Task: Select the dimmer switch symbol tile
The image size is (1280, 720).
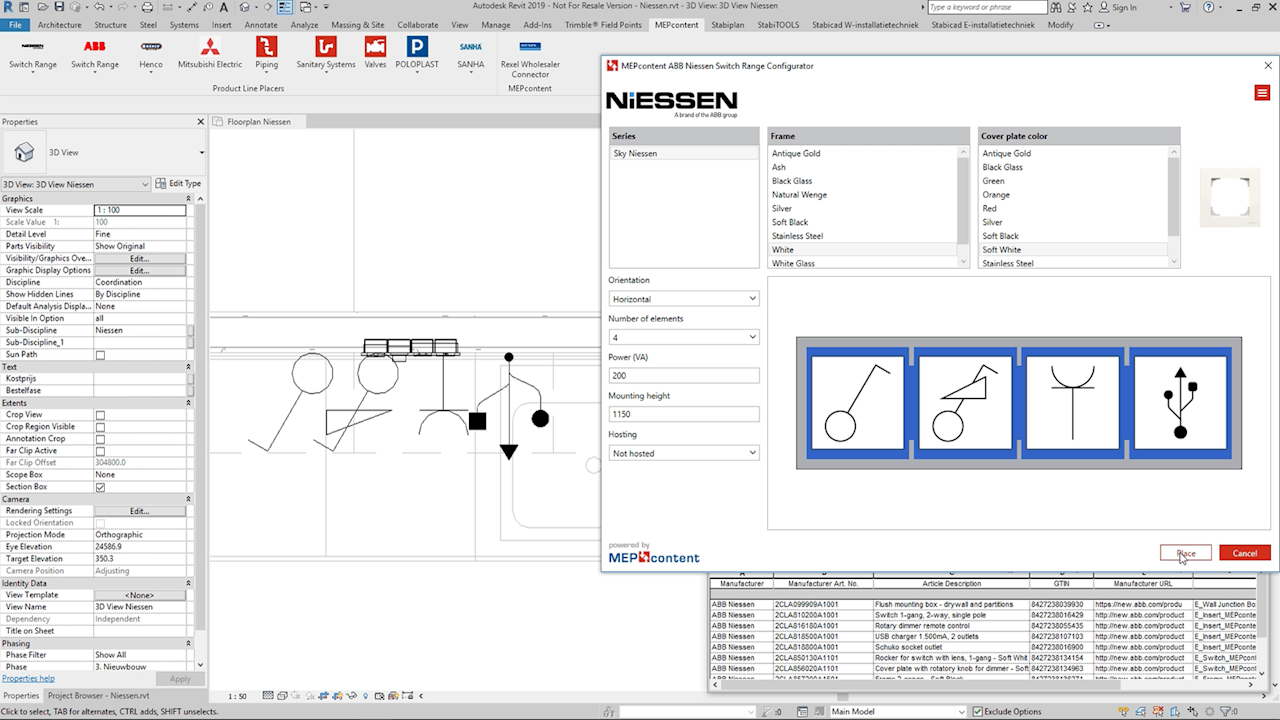Action: (x=966, y=403)
